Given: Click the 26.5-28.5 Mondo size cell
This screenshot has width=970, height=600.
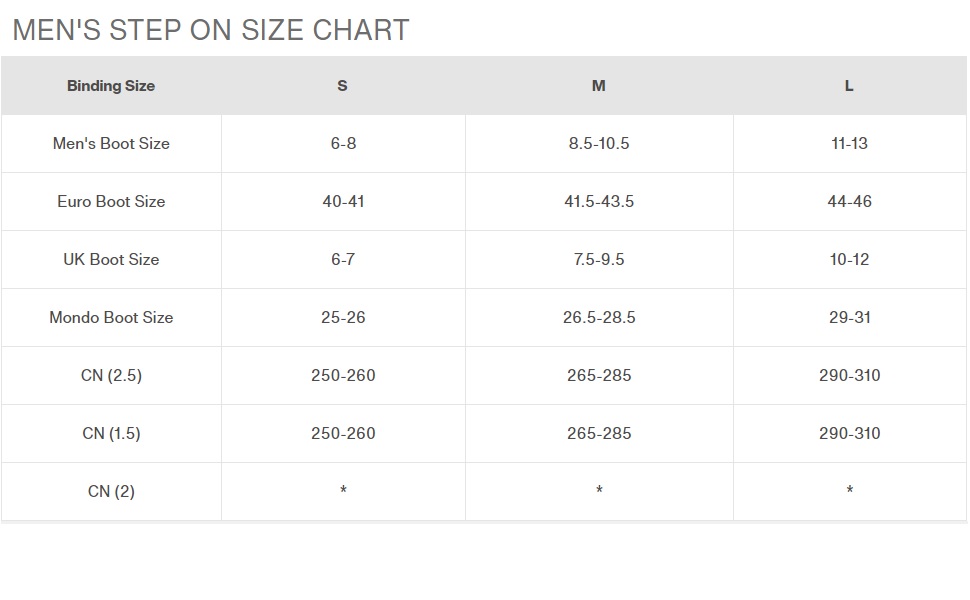Looking at the screenshot, I should [x=599, y=318].
